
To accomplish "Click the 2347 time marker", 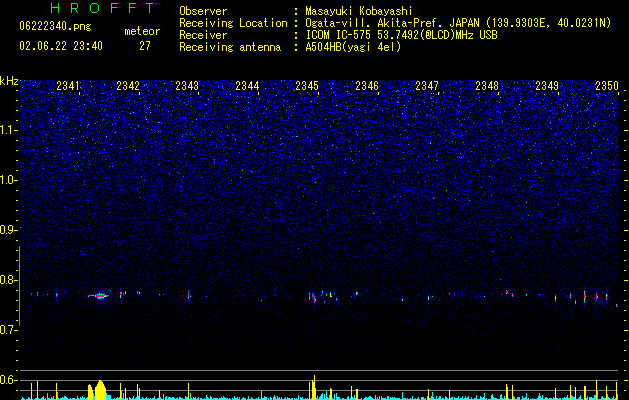I will coord(427,86).
